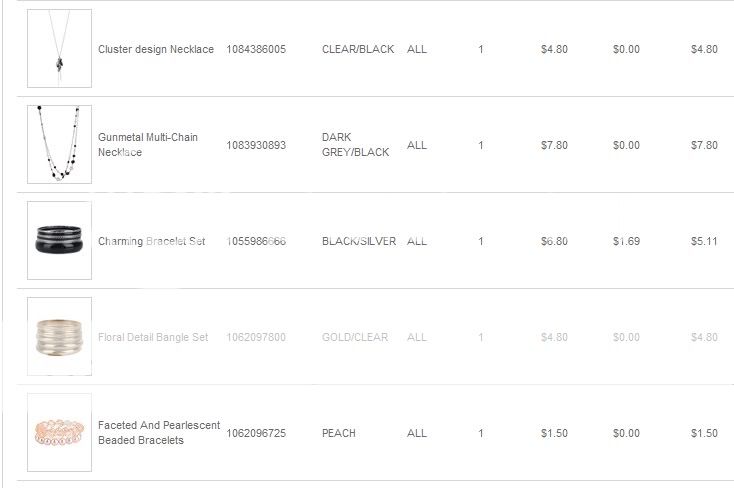The image size is (734, 488).
Task: Select item number 1084386005
Action: pyautogui.click(x=256, y=49)
